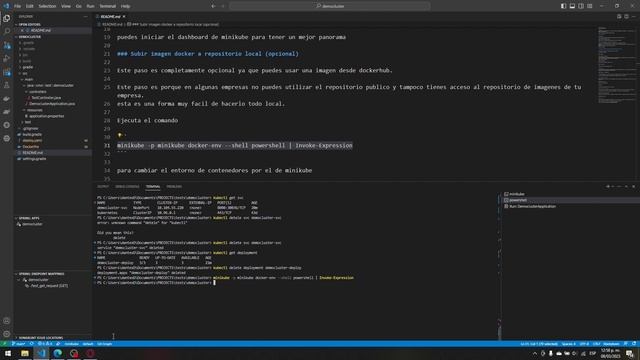Image resolution: width=640 pixels, height=360 pixels.
Task: Toggle primary side bar layout icon
Action: [563, 6]
